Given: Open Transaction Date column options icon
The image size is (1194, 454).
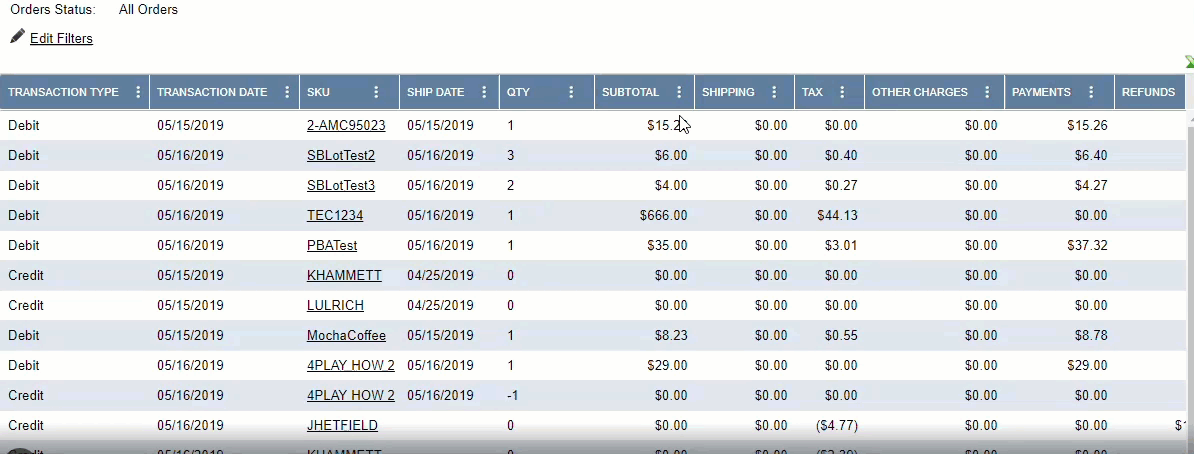Looking at the screenshot, I should pyautogui.click(x=287, y=92).
